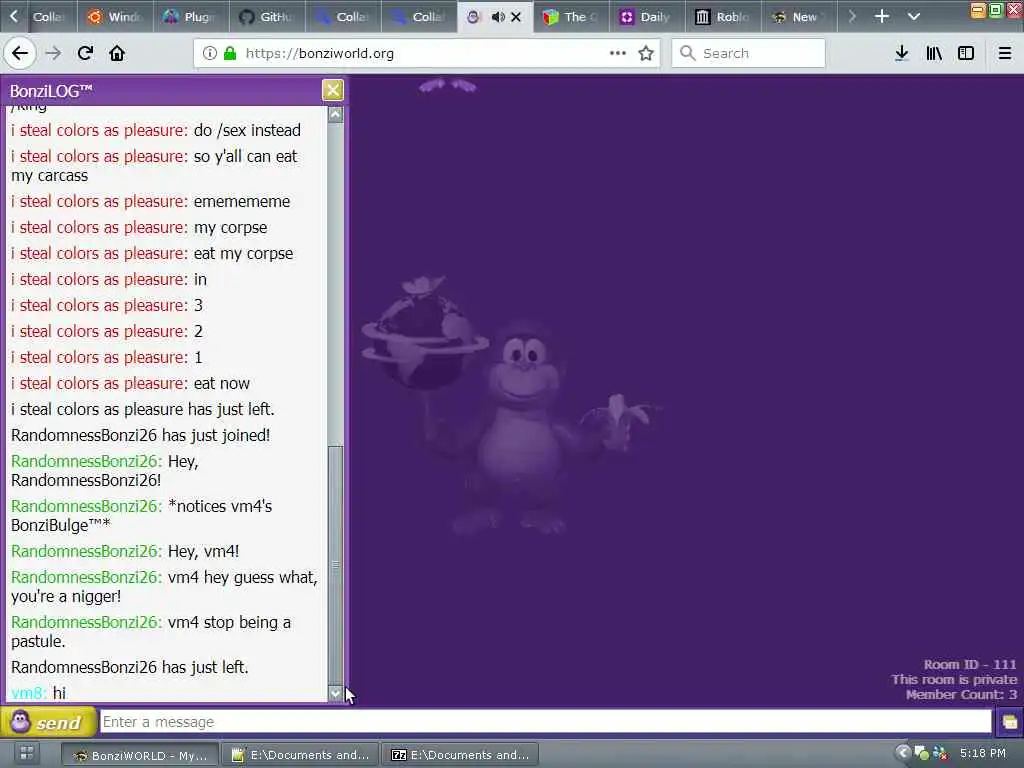
Task: Click the 'vm8: hi' message
Action: 39,693
